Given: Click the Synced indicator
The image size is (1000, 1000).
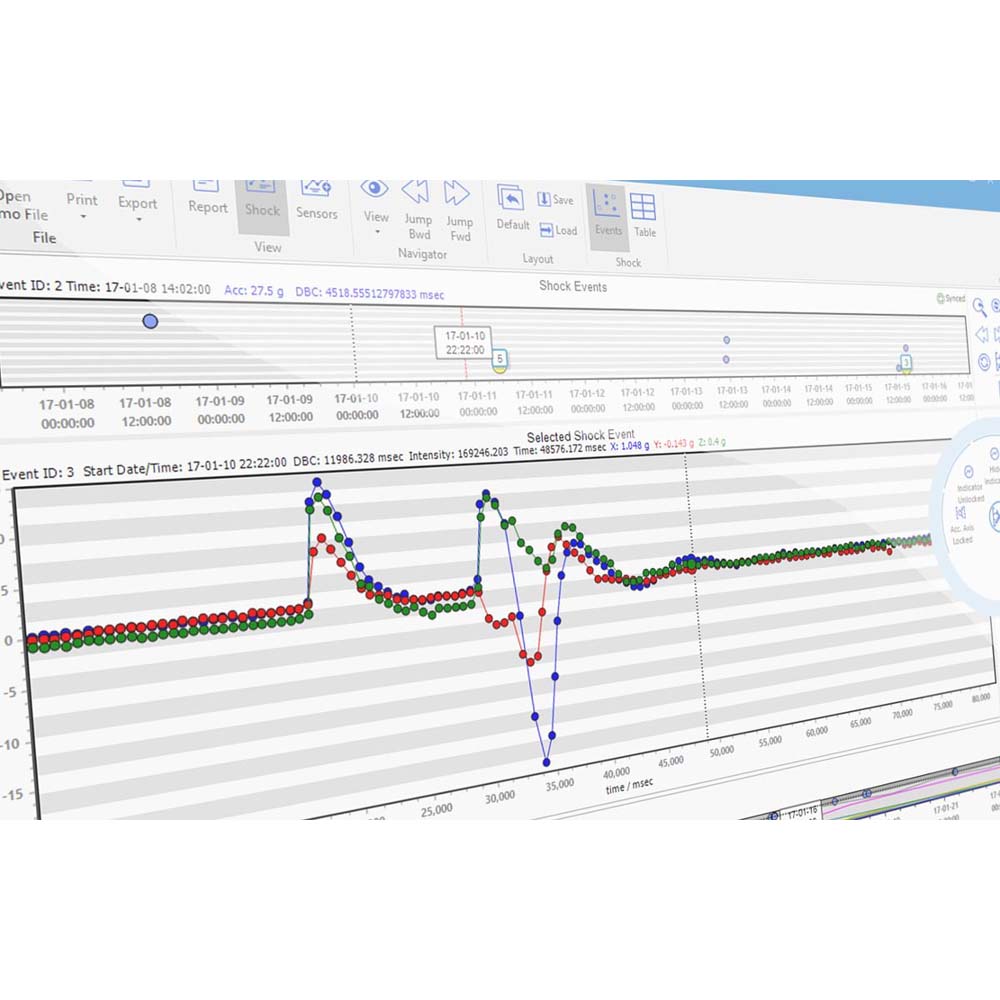Looking at the screenshot, I should 950,298.
